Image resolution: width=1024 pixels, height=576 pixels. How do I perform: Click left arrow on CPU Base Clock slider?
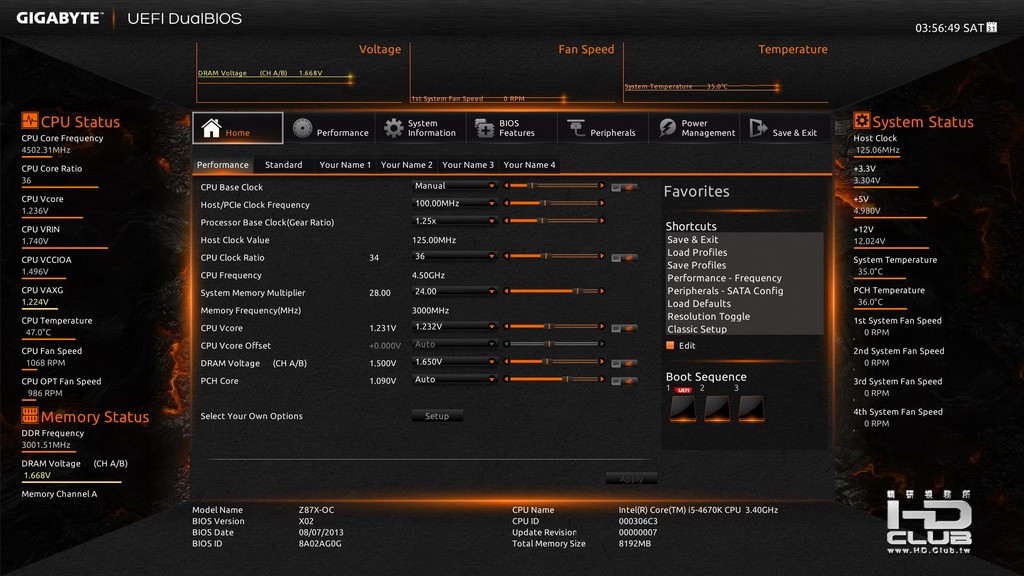(506, 186)
